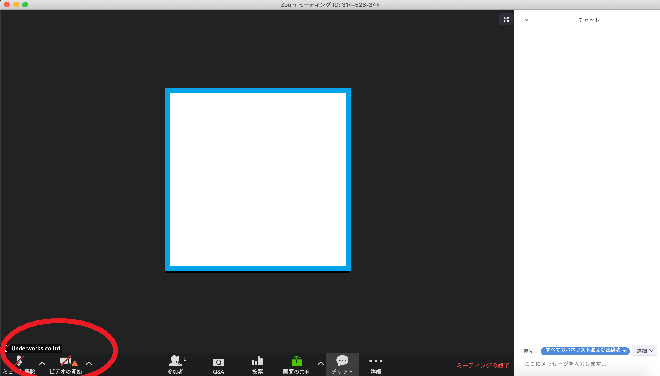Open the More three-dots menu

point(375,361)
